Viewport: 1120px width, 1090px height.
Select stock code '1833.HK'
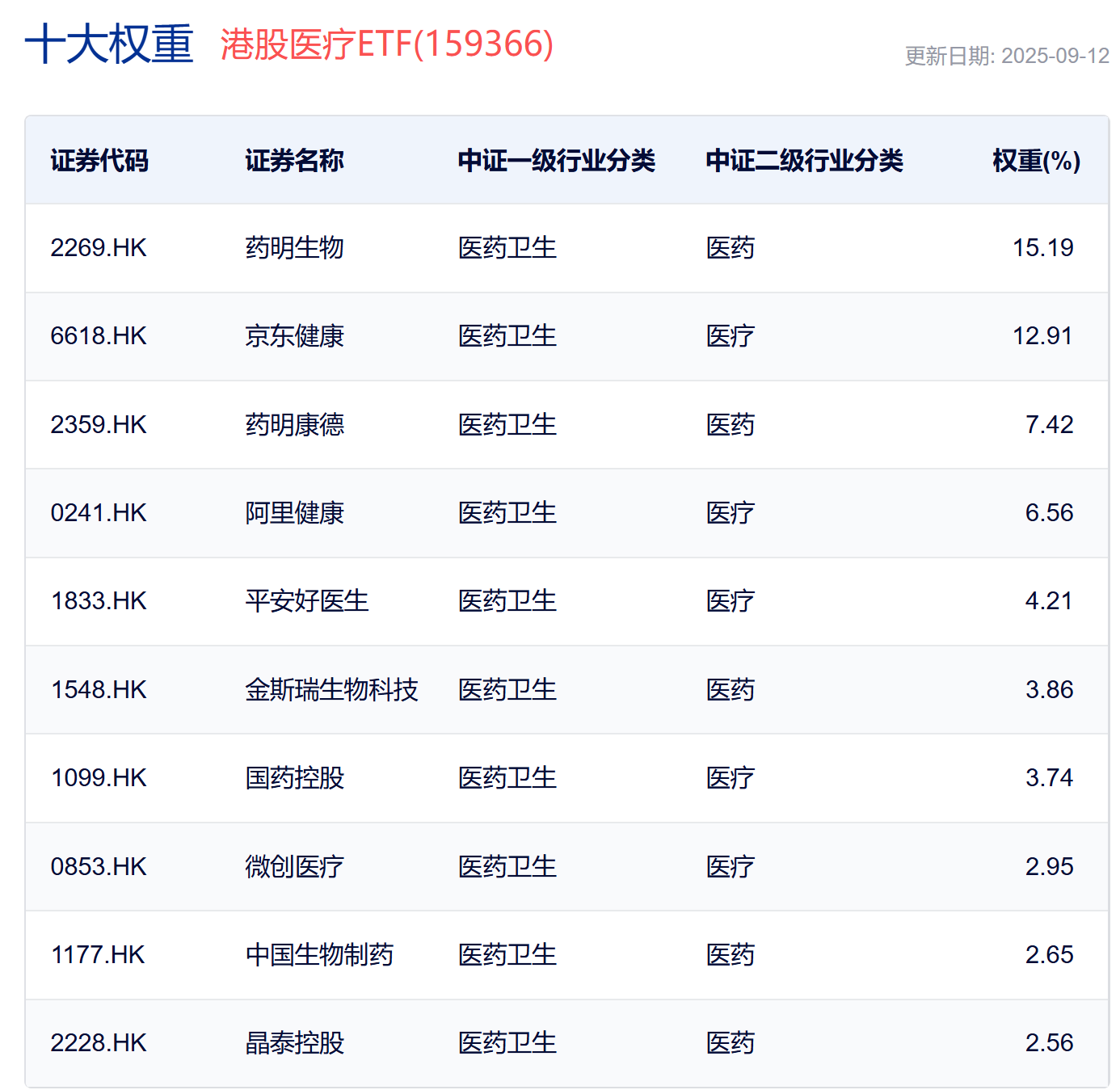99,601
